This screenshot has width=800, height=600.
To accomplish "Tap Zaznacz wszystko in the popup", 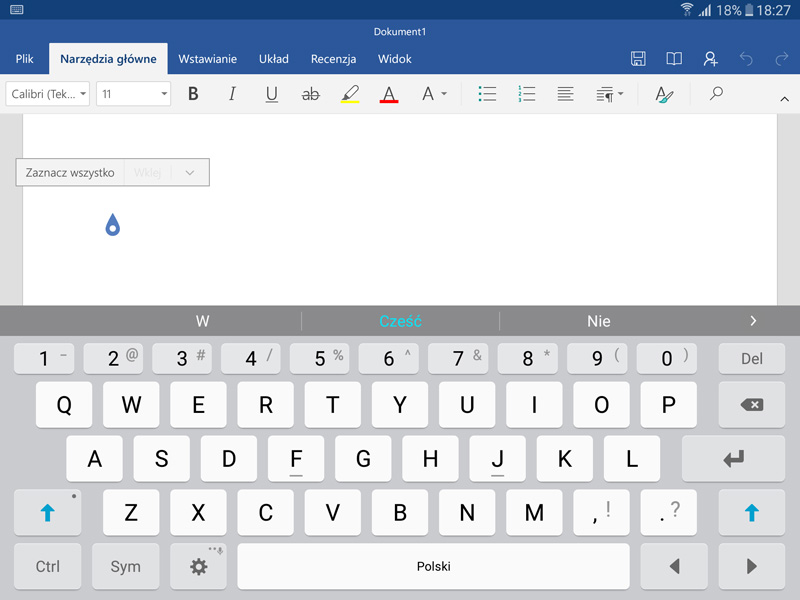I will (70, 173).
